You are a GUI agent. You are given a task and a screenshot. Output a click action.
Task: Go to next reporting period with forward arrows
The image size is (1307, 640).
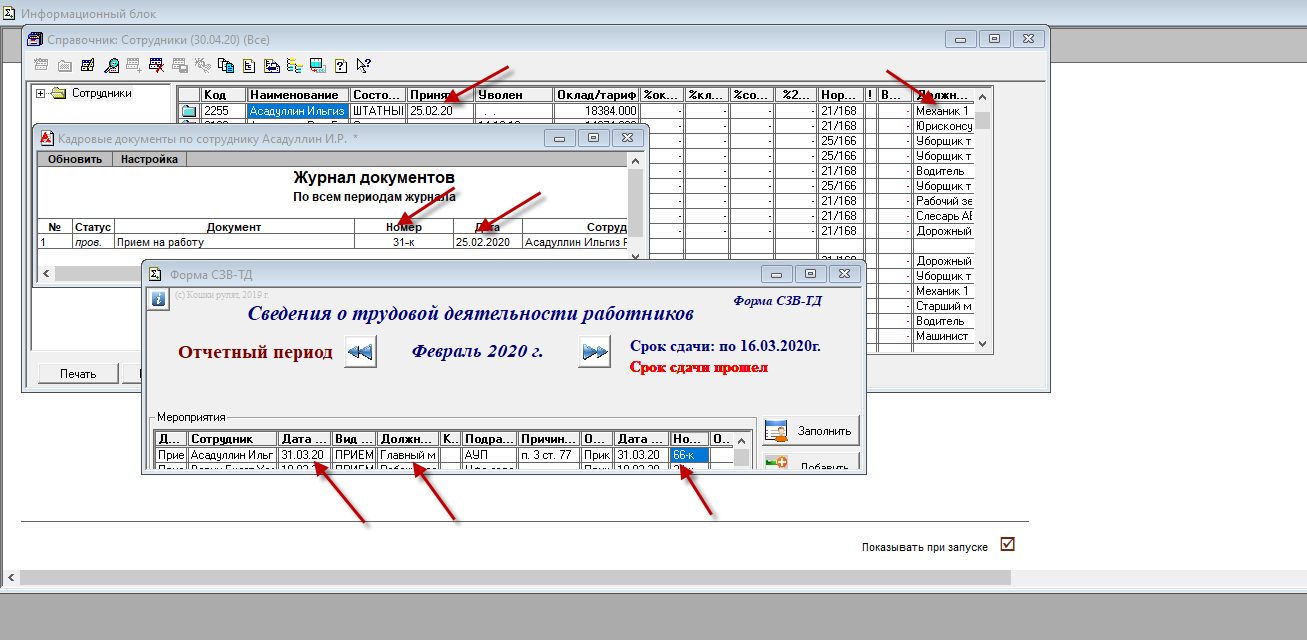click(x=595, y=352)
